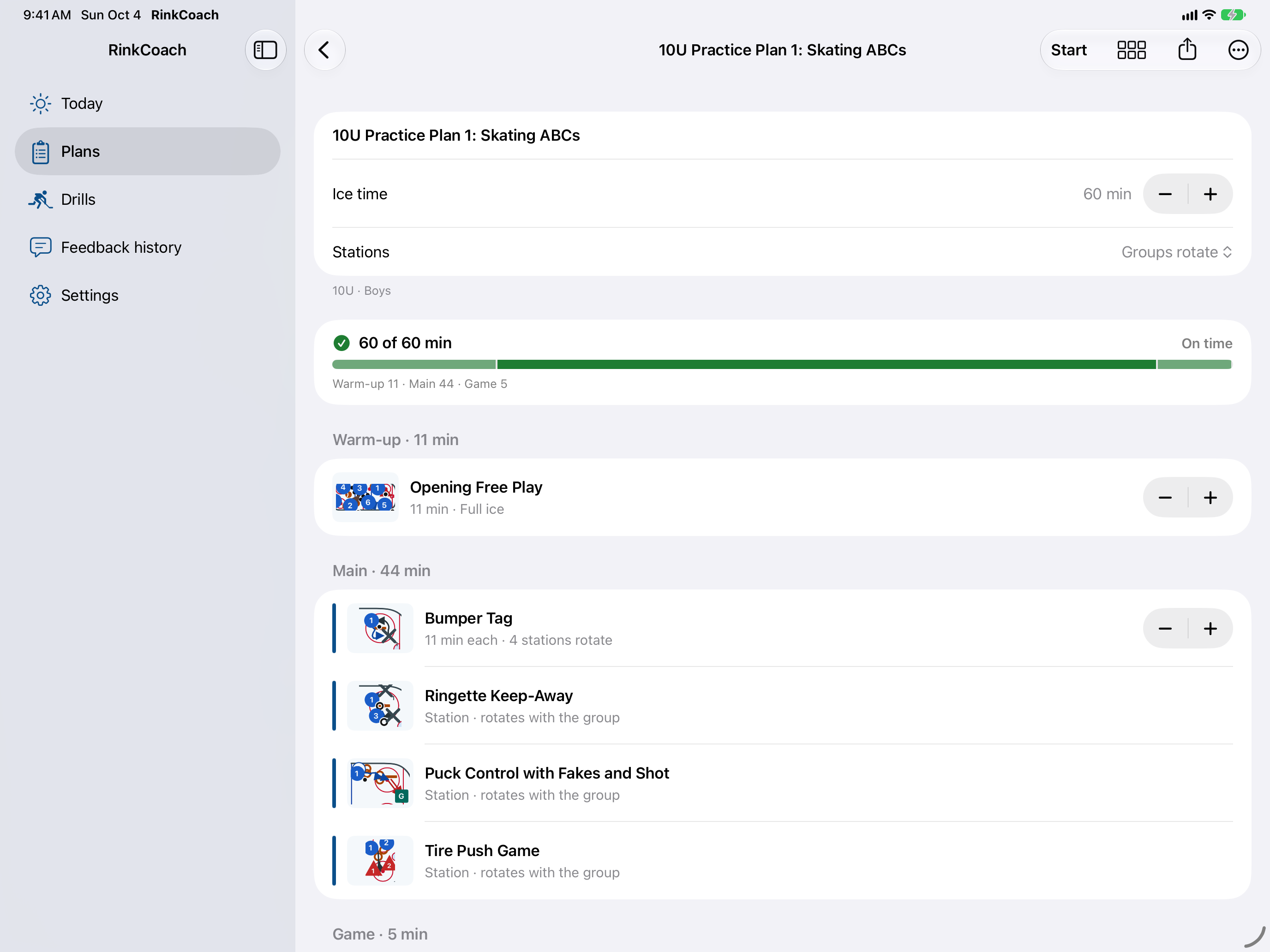Click the Bumper Tag title
The image size is (1270, 952).
tap(468, 618)
